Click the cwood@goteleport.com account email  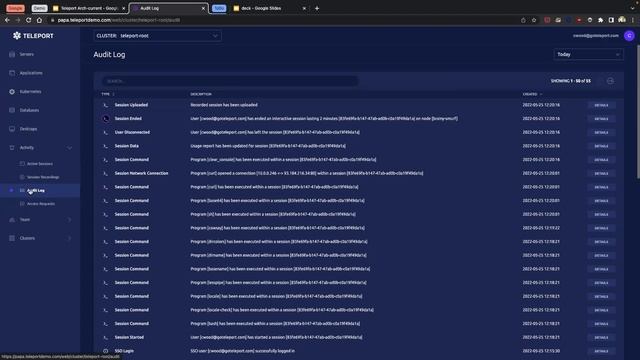(x=596, y=36)
